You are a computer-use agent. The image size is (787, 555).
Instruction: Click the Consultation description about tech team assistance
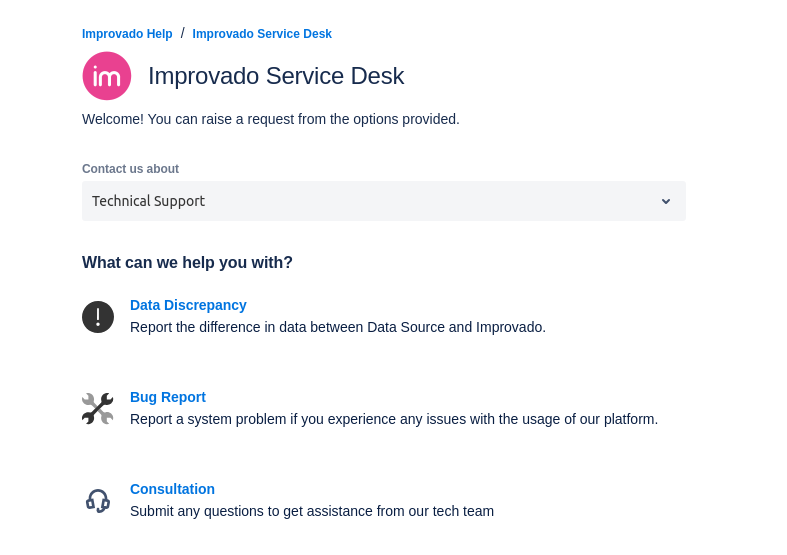[312, 511]
